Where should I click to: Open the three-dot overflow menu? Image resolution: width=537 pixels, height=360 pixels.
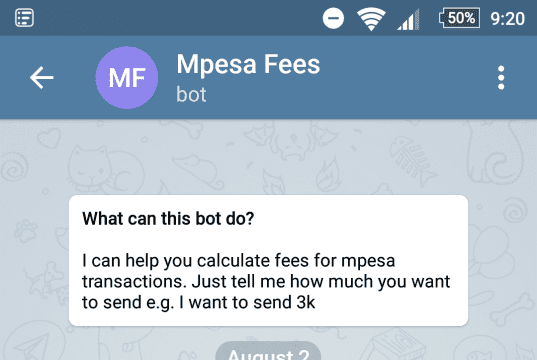(x=501, y=78)
